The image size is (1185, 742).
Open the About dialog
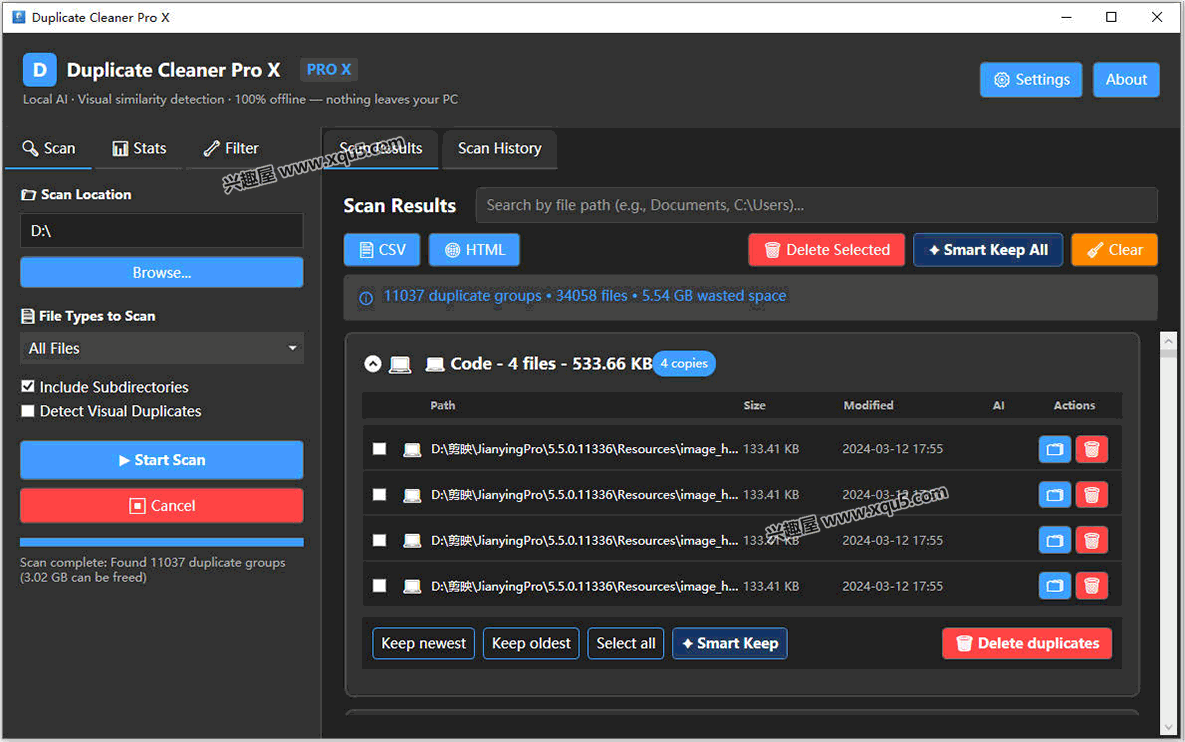pyautogui.click(x=1126, y=79)
